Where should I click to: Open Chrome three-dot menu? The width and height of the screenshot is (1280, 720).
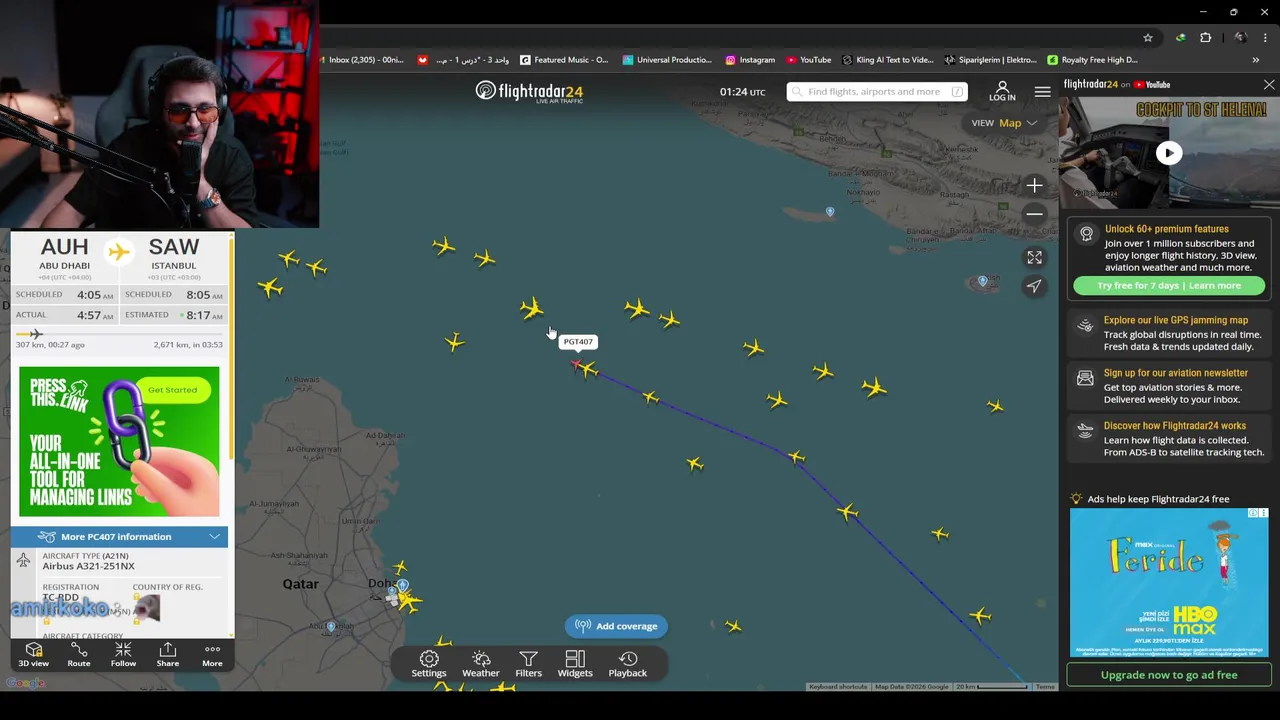1265,38
